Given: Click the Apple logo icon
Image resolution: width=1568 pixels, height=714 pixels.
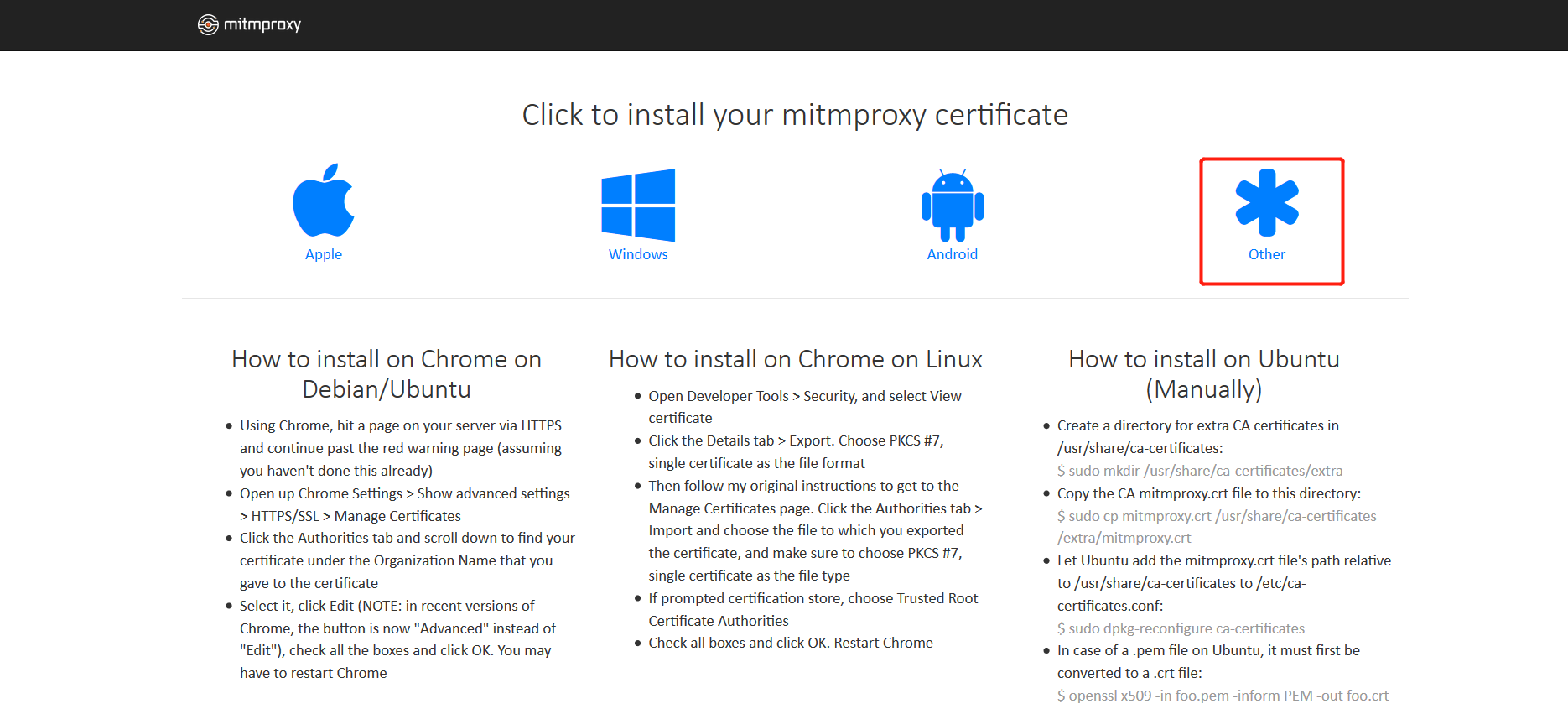Looking at the screenshot, I should tap(324, 201).
